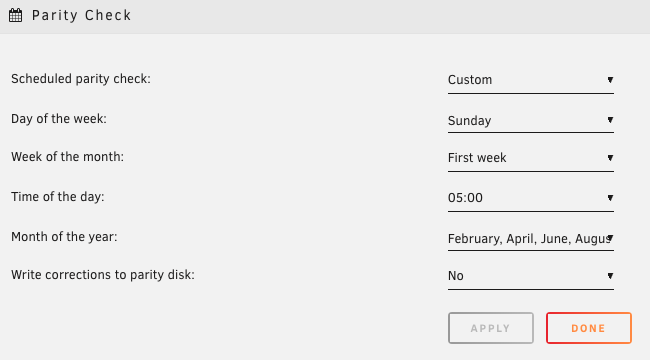Expand the Month of the year selector
650x360 pixels.
(531, 238)
